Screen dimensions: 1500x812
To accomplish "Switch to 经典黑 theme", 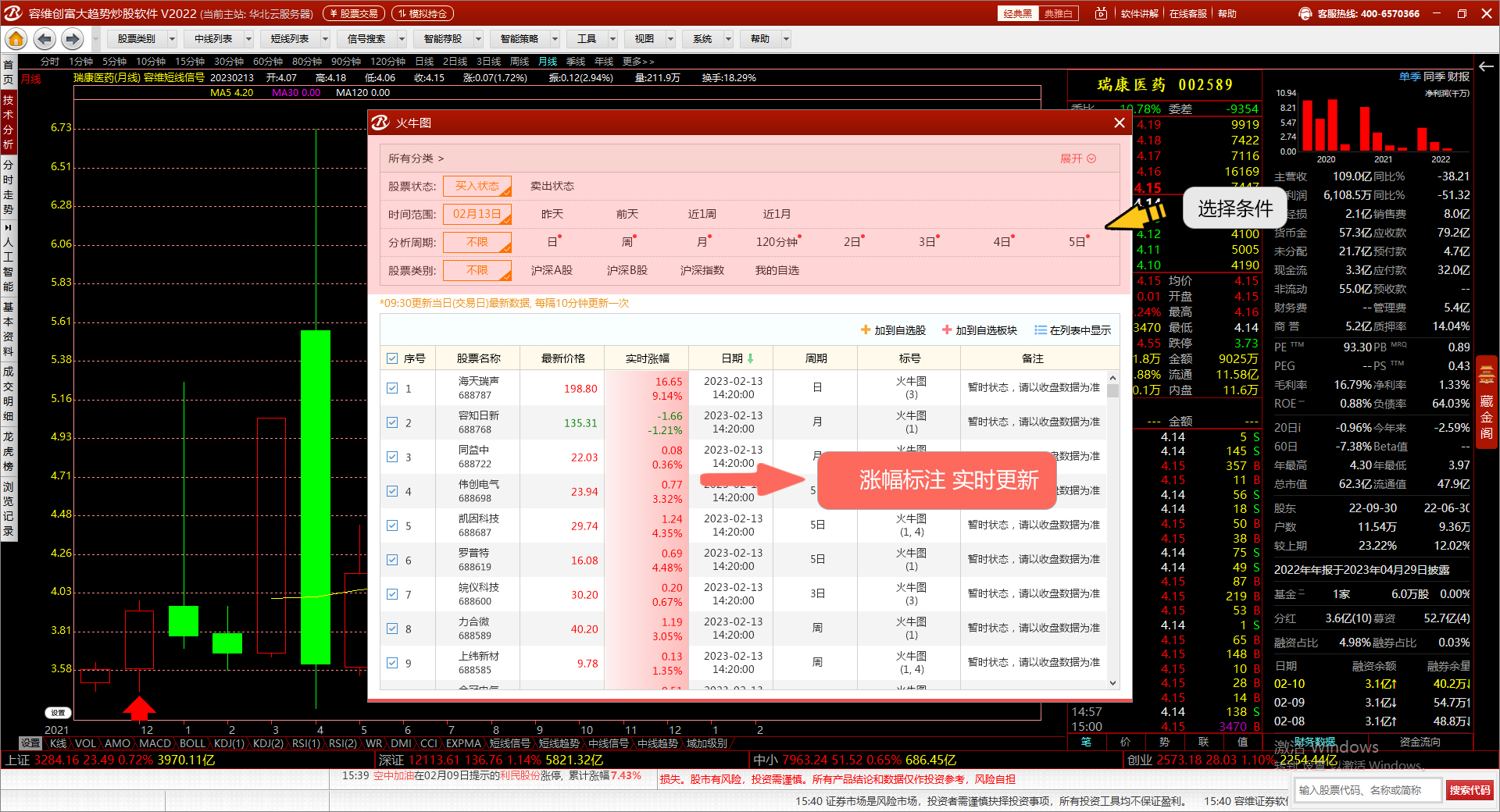I will [x=1017, y=13].
